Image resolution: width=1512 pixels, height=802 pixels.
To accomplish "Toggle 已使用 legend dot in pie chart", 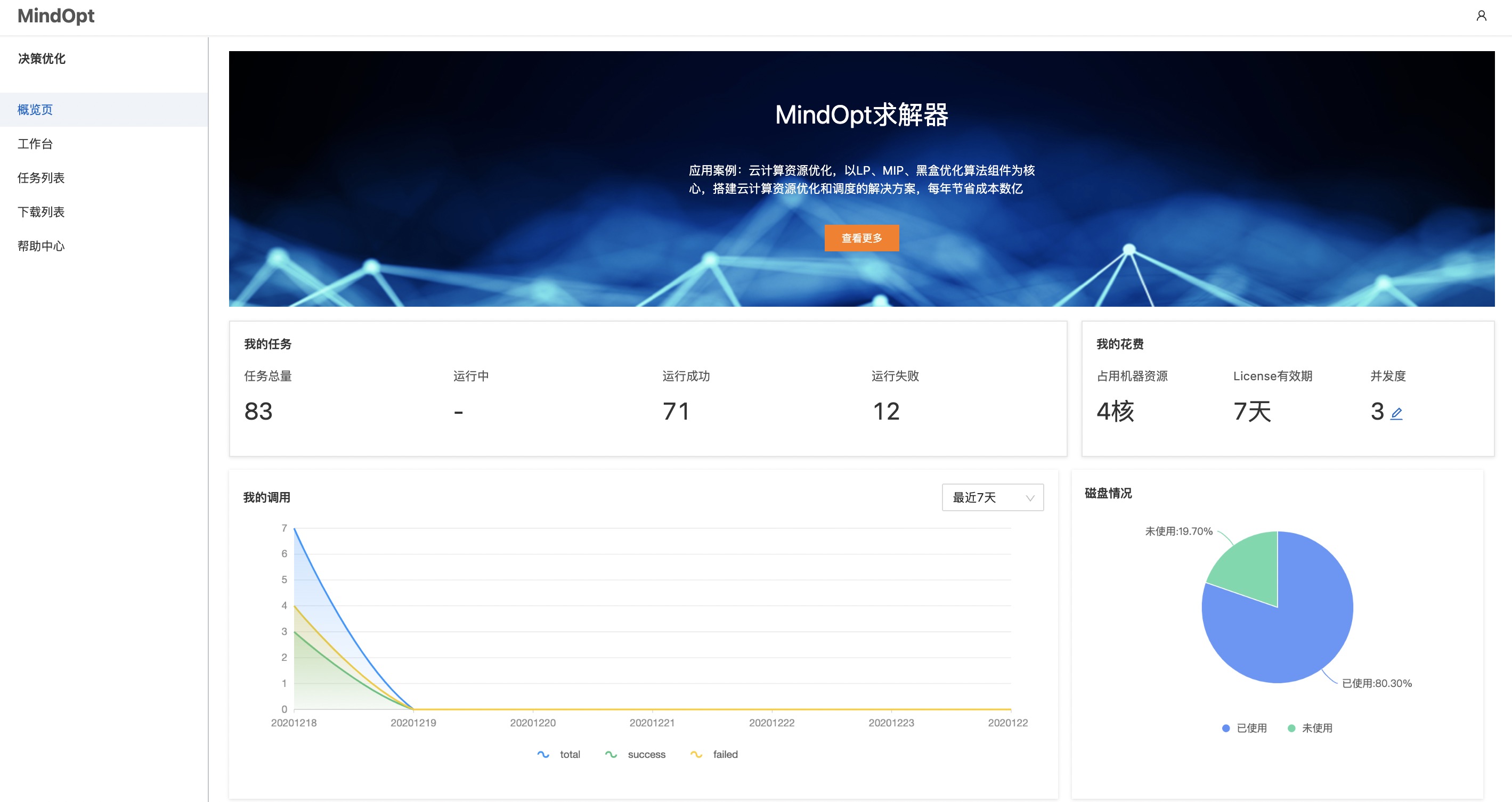I will (1225, 728).
